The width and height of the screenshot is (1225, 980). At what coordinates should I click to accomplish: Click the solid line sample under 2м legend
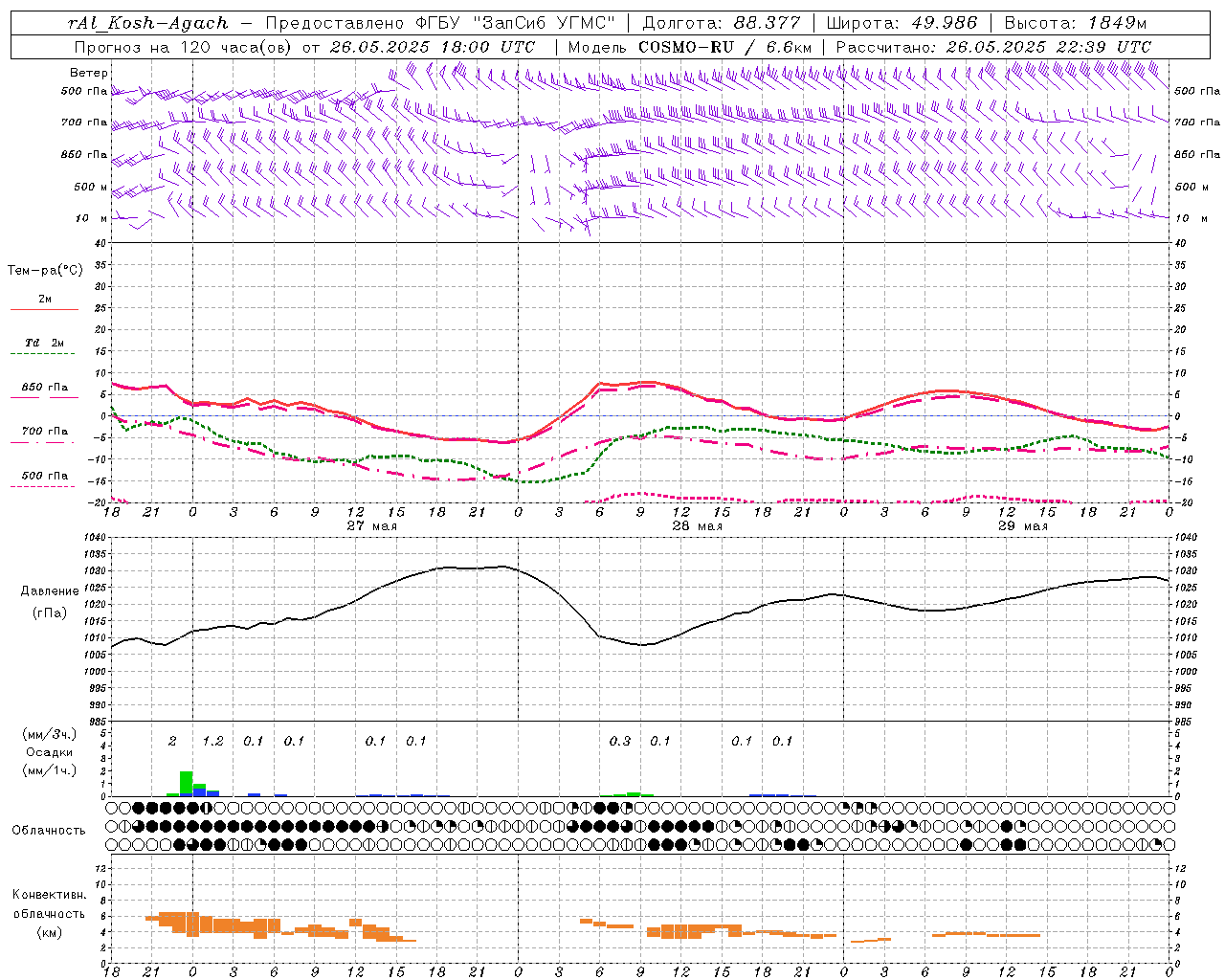pyautogui.click(x=45, y=309)
